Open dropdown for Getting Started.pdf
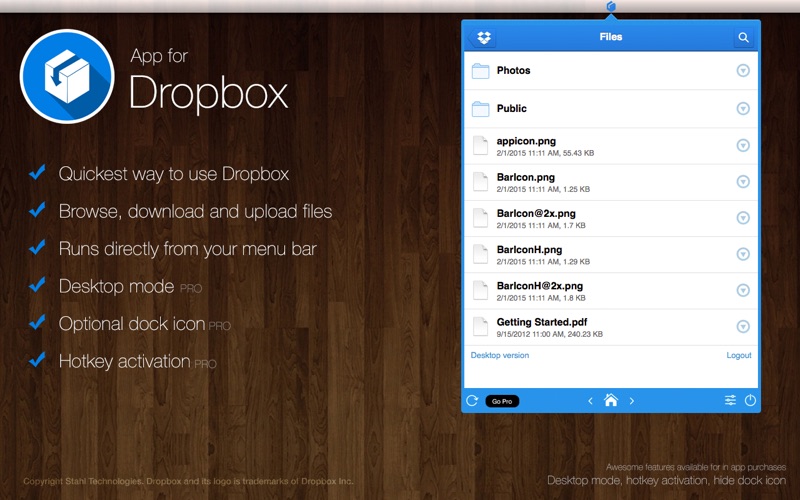The image size is (800, 500). point(743,327)
